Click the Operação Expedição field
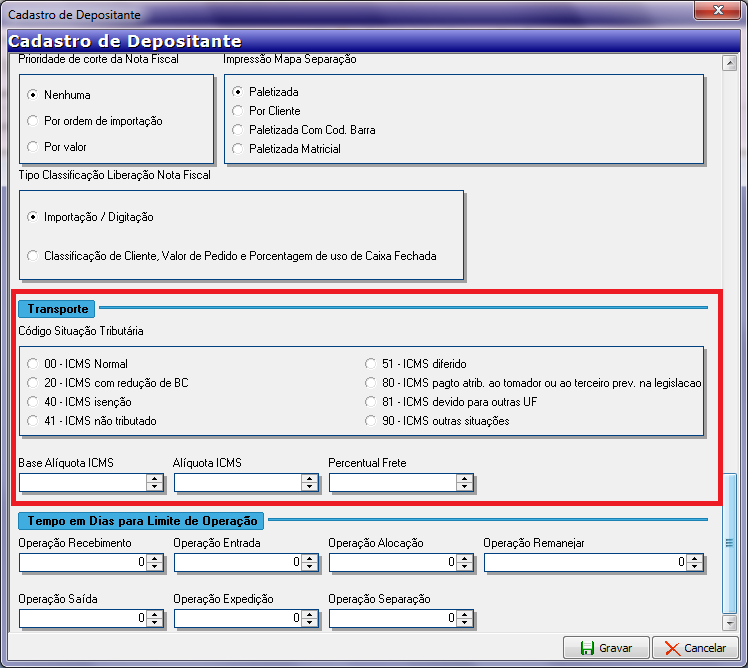748x668 pixels. (x=238, y=618)
